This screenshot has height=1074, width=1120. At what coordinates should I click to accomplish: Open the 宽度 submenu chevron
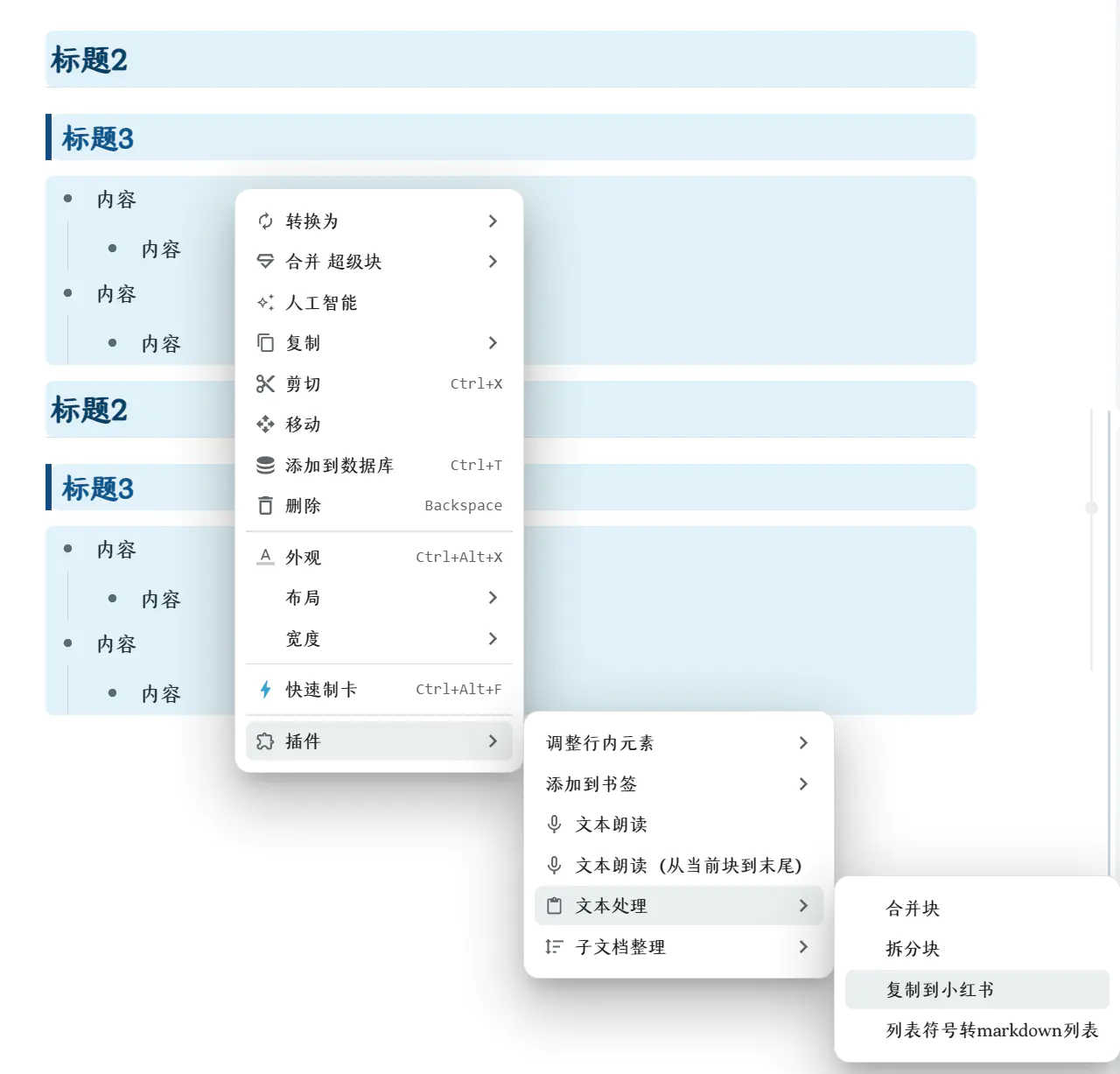coord(493,639)
